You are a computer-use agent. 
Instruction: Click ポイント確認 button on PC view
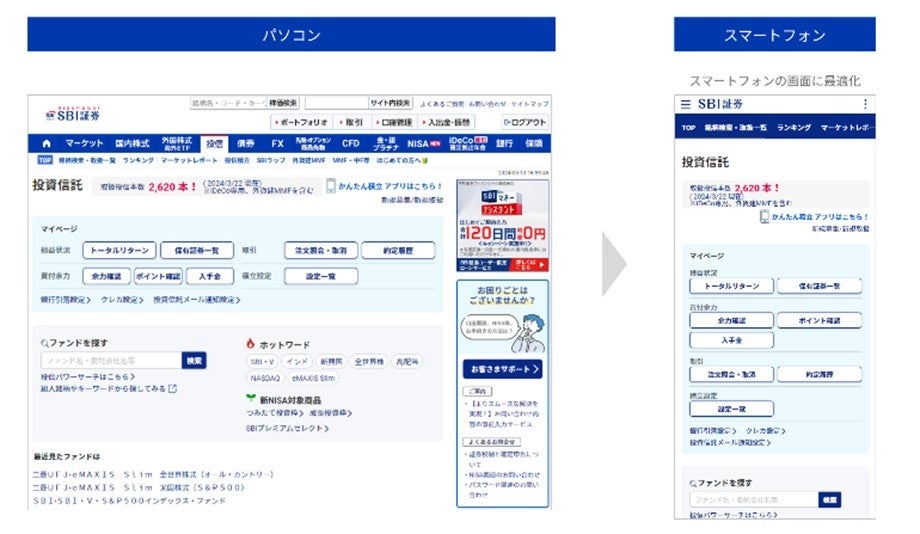tap(158, 276)
